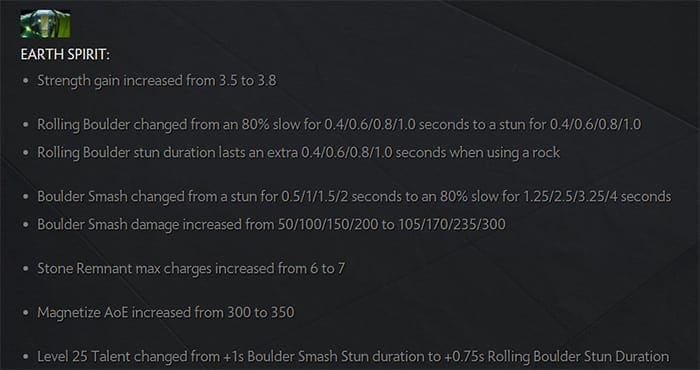Select the Level 25 Talent changed line

point(353,357)
